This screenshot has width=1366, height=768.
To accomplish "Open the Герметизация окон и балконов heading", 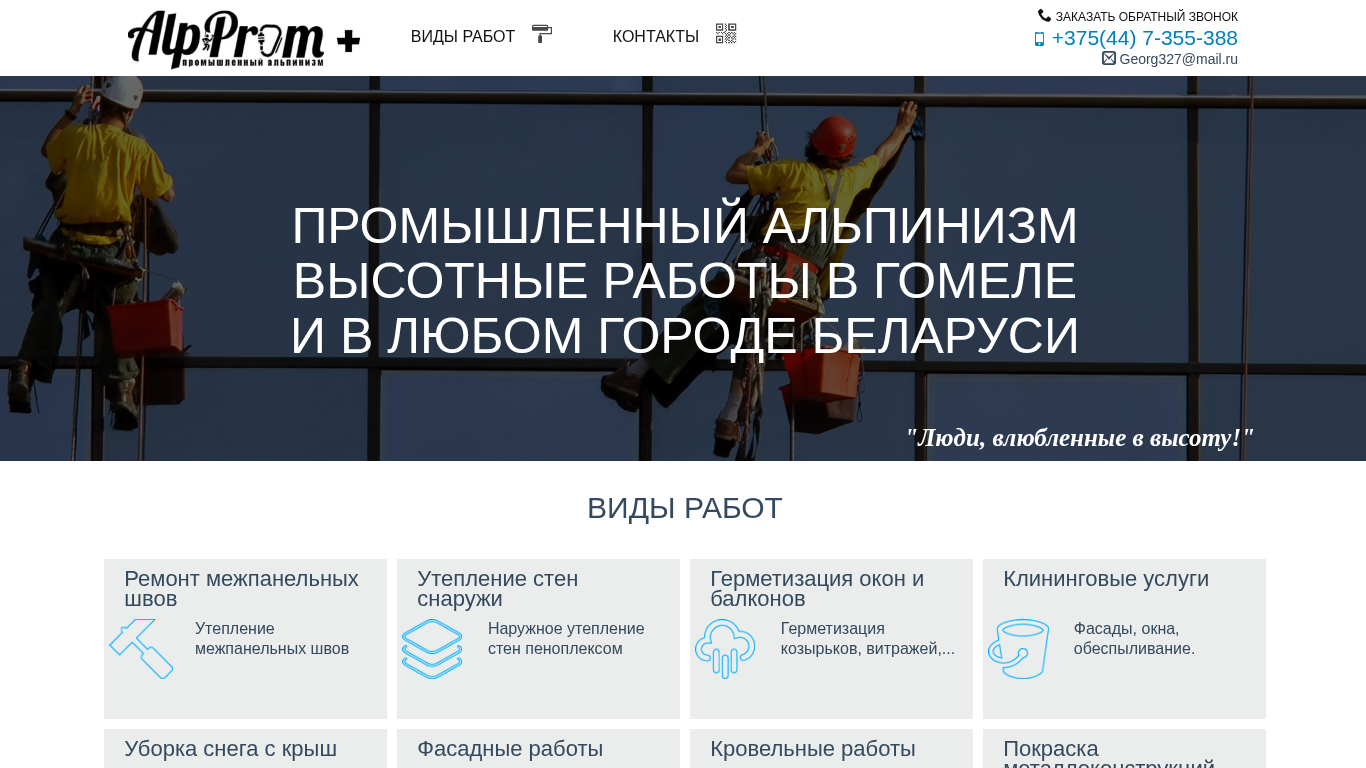I will [817, 589].
